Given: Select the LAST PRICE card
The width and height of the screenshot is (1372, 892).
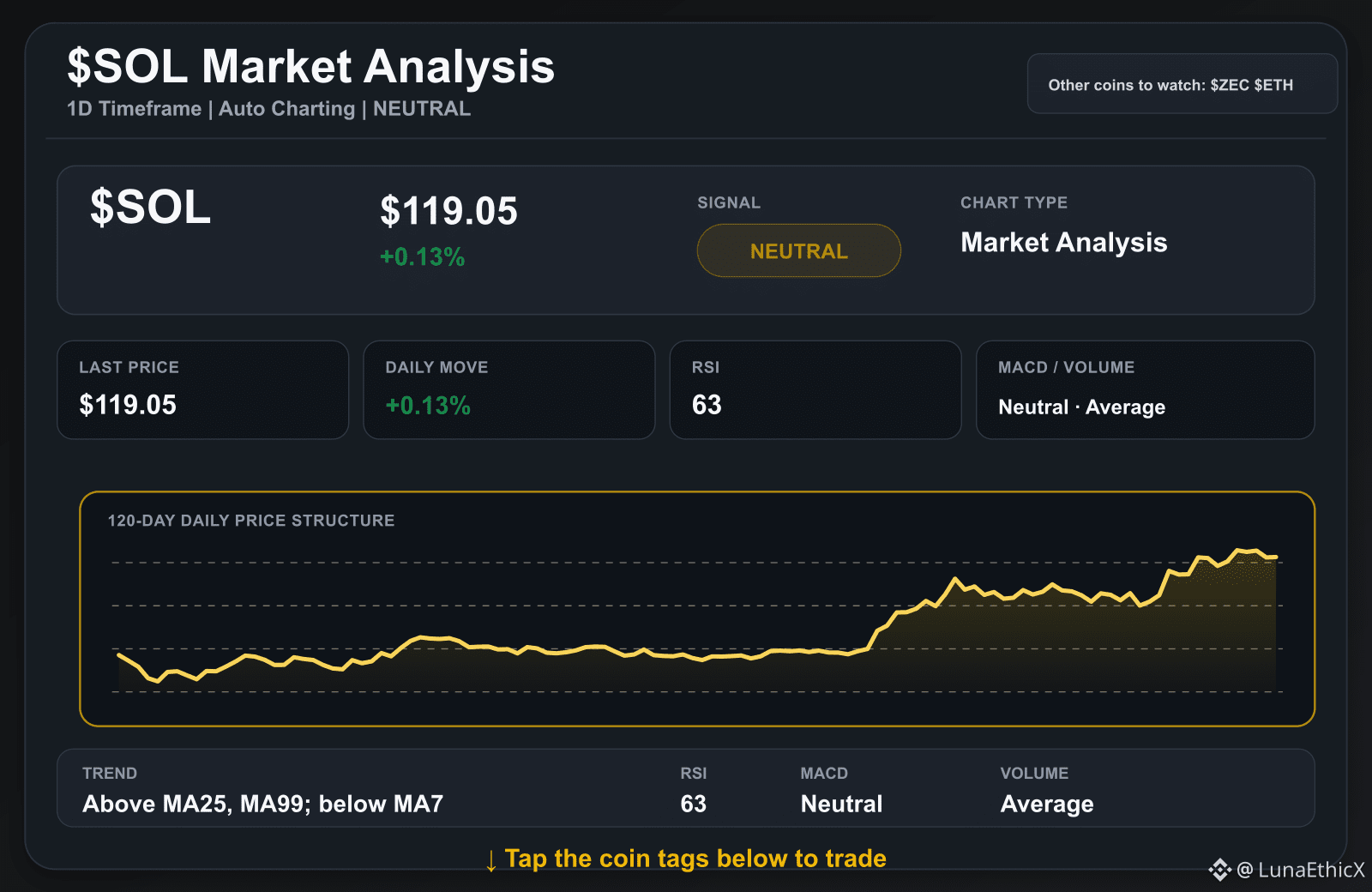Looking at the screenshot, I should point(202,390).
